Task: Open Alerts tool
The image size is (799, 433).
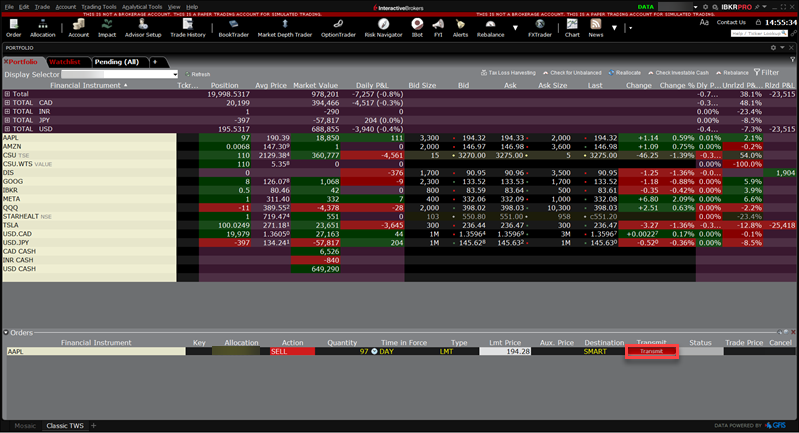Action: 460,28
